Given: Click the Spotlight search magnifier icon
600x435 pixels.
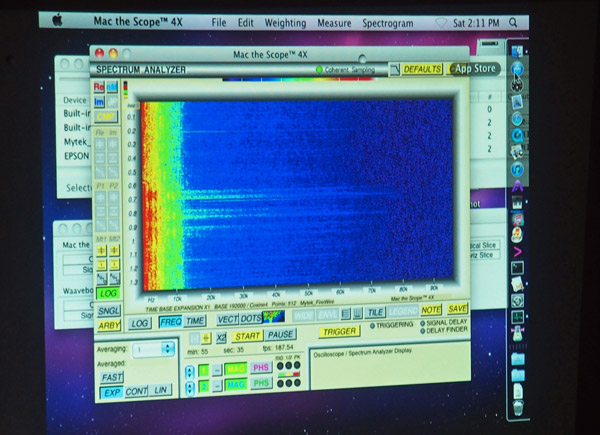Looking at the screenshot, I should pos(513,23).
